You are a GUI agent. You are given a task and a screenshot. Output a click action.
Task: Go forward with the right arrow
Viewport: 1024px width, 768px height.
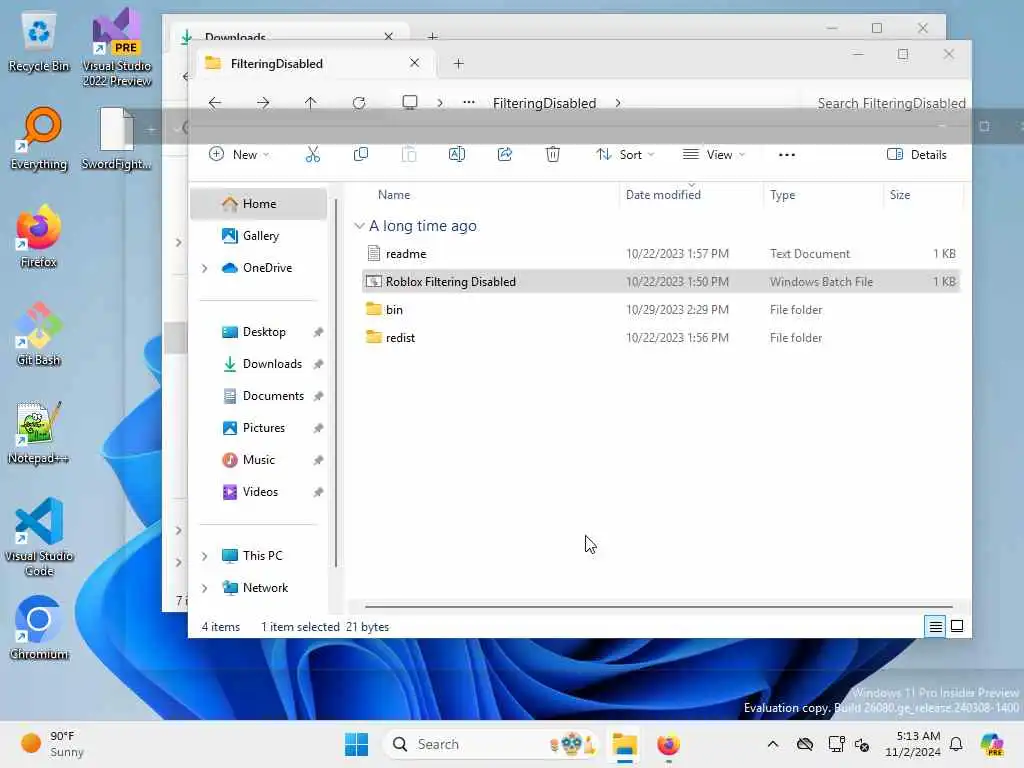pyautogui.click(x=263, y=103)
